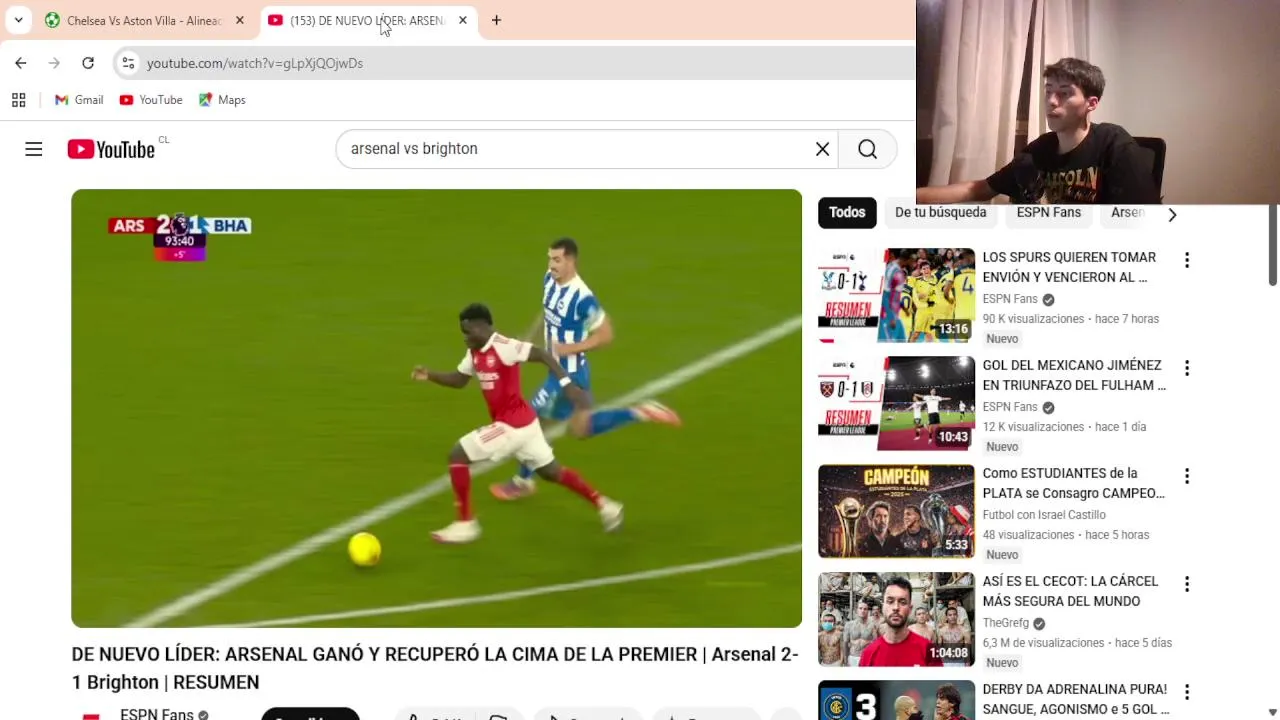Open the Spurs 0-1 resumen thumbnail

896,295
